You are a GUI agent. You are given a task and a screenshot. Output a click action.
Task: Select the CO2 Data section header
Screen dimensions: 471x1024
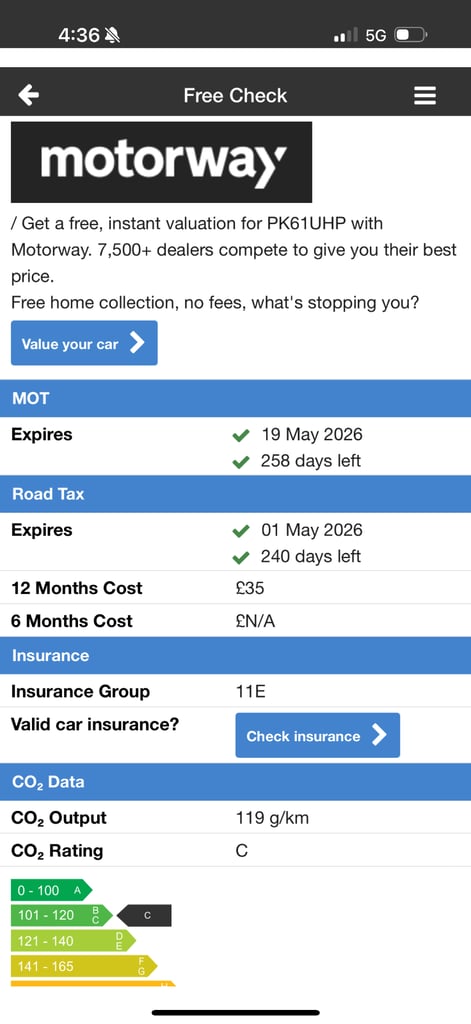point(235,782)
